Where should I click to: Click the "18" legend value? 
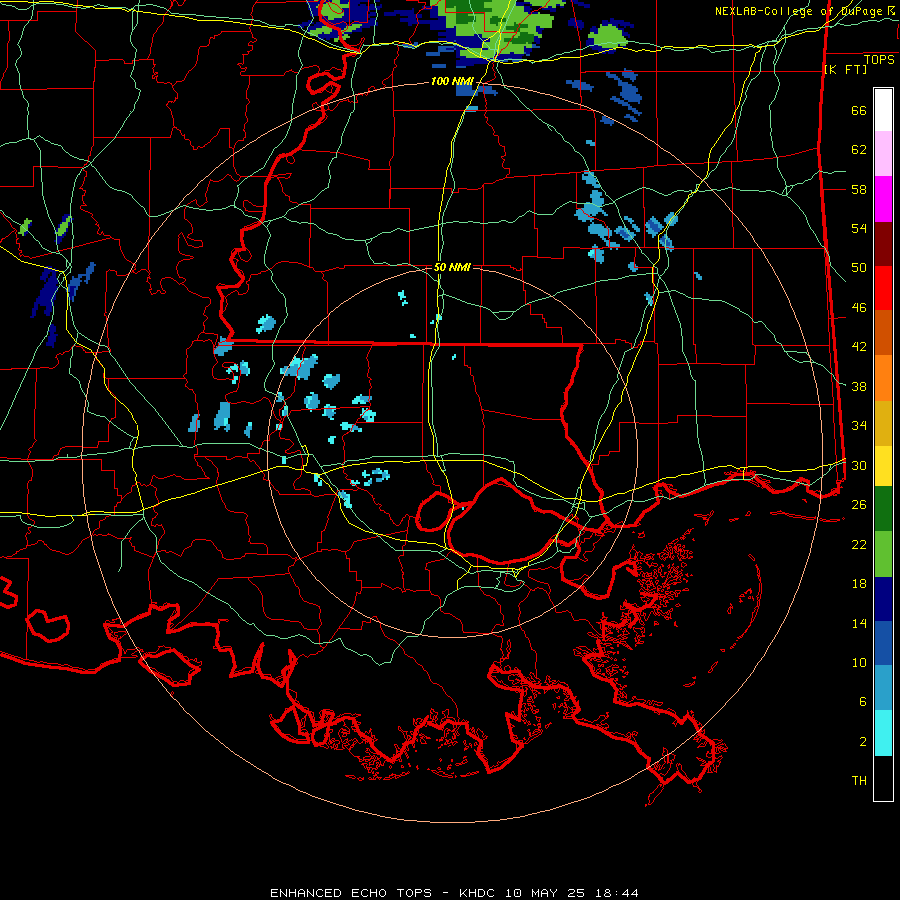point(859,584)
